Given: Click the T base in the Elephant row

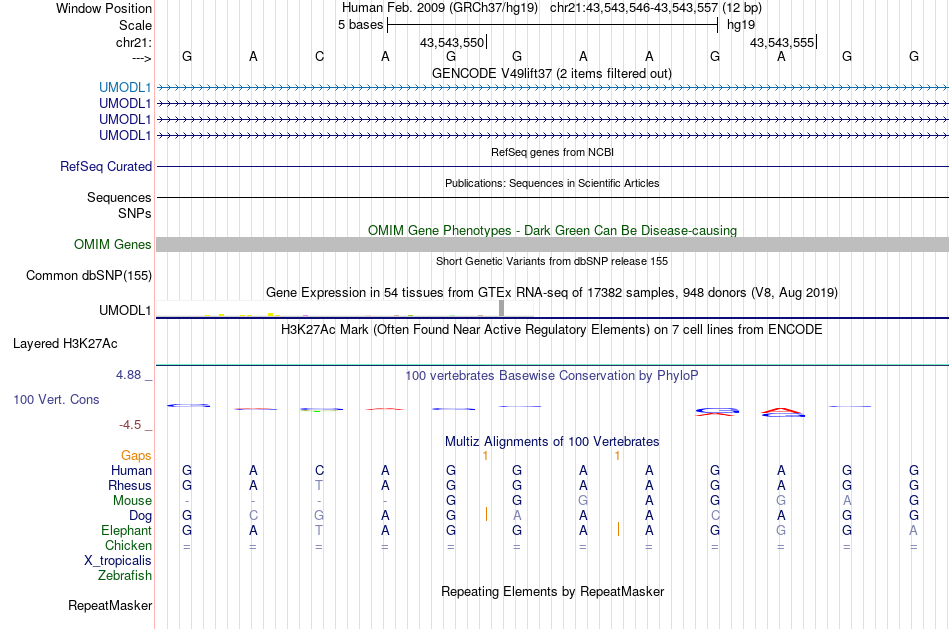Looking at the screenshot, I should (x=319, y=530).
